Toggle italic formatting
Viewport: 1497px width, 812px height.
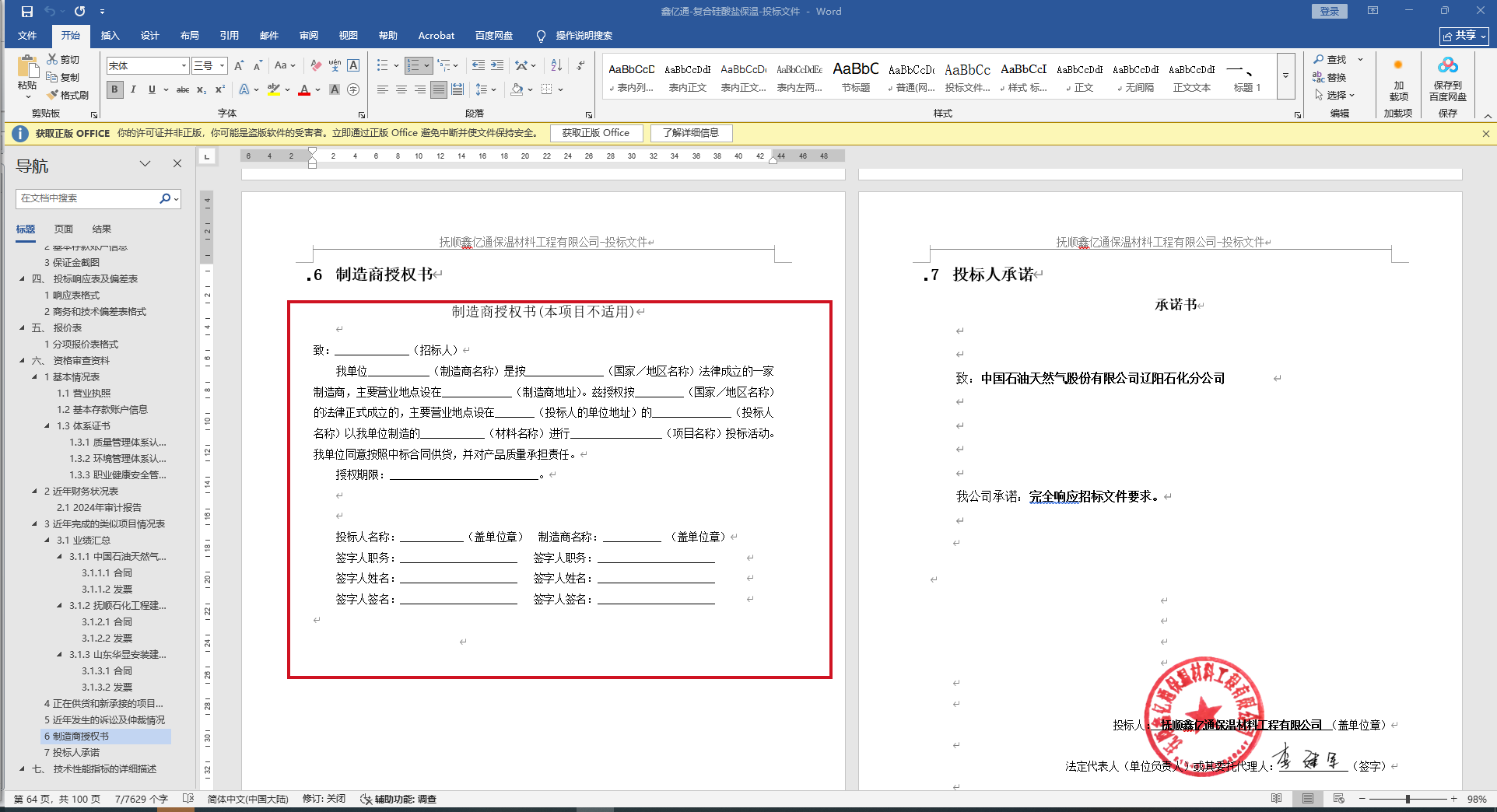133,90
